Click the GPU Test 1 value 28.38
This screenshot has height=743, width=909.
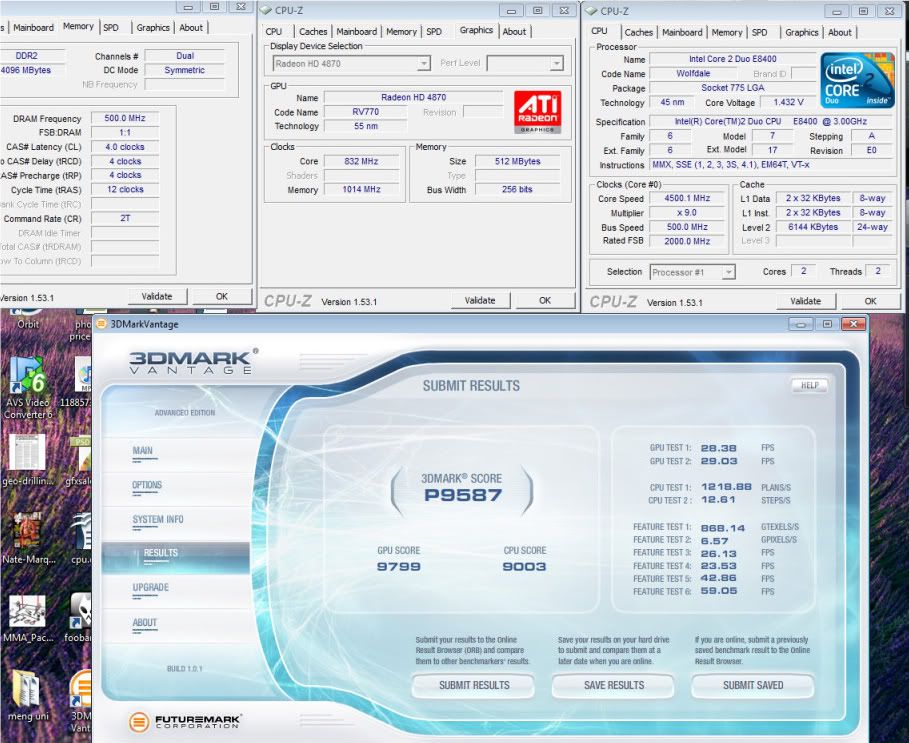point(718,448)
